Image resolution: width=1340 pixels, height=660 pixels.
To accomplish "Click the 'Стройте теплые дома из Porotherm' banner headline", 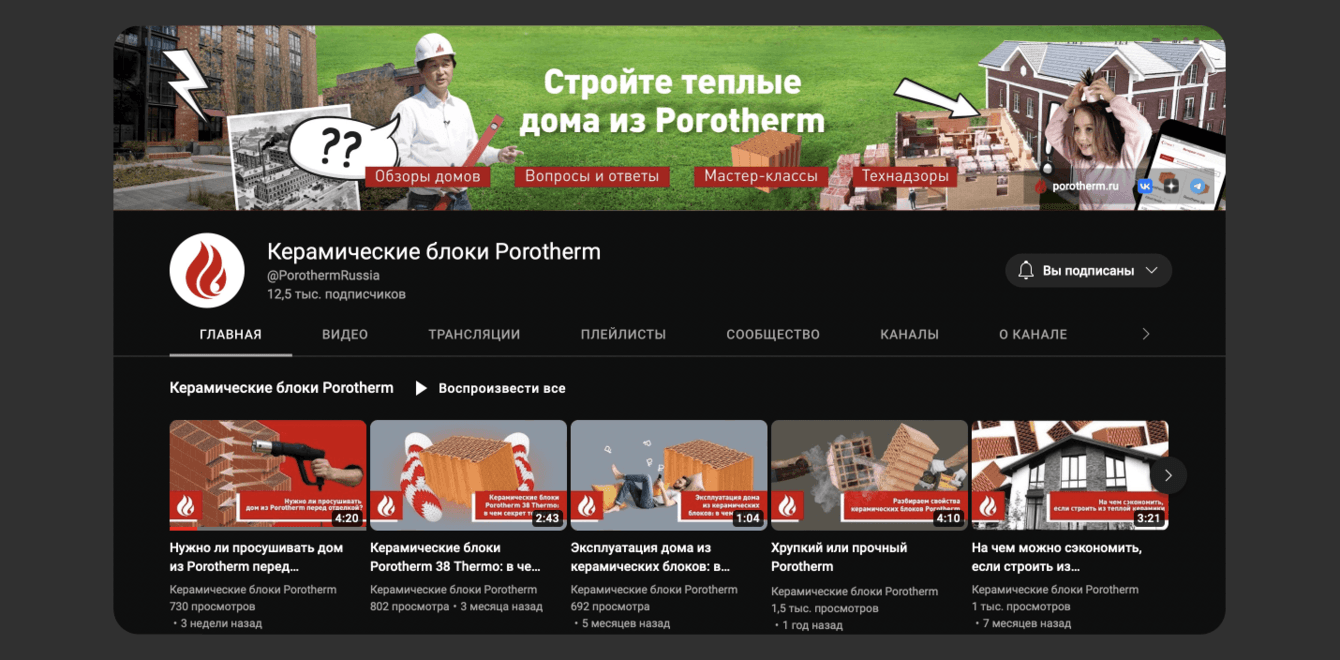I will (672, 101).
